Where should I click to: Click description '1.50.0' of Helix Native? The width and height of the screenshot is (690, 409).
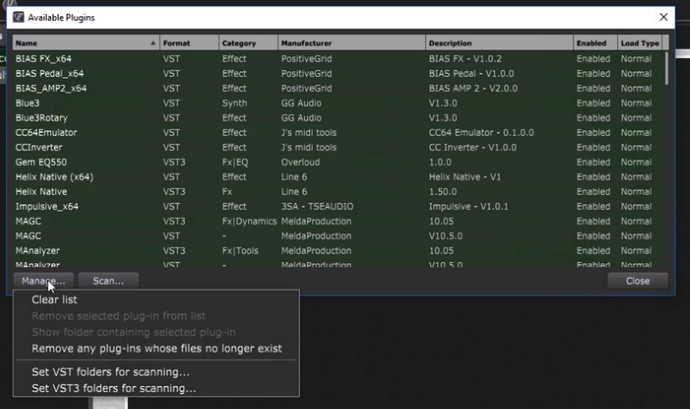pos(443,192)
